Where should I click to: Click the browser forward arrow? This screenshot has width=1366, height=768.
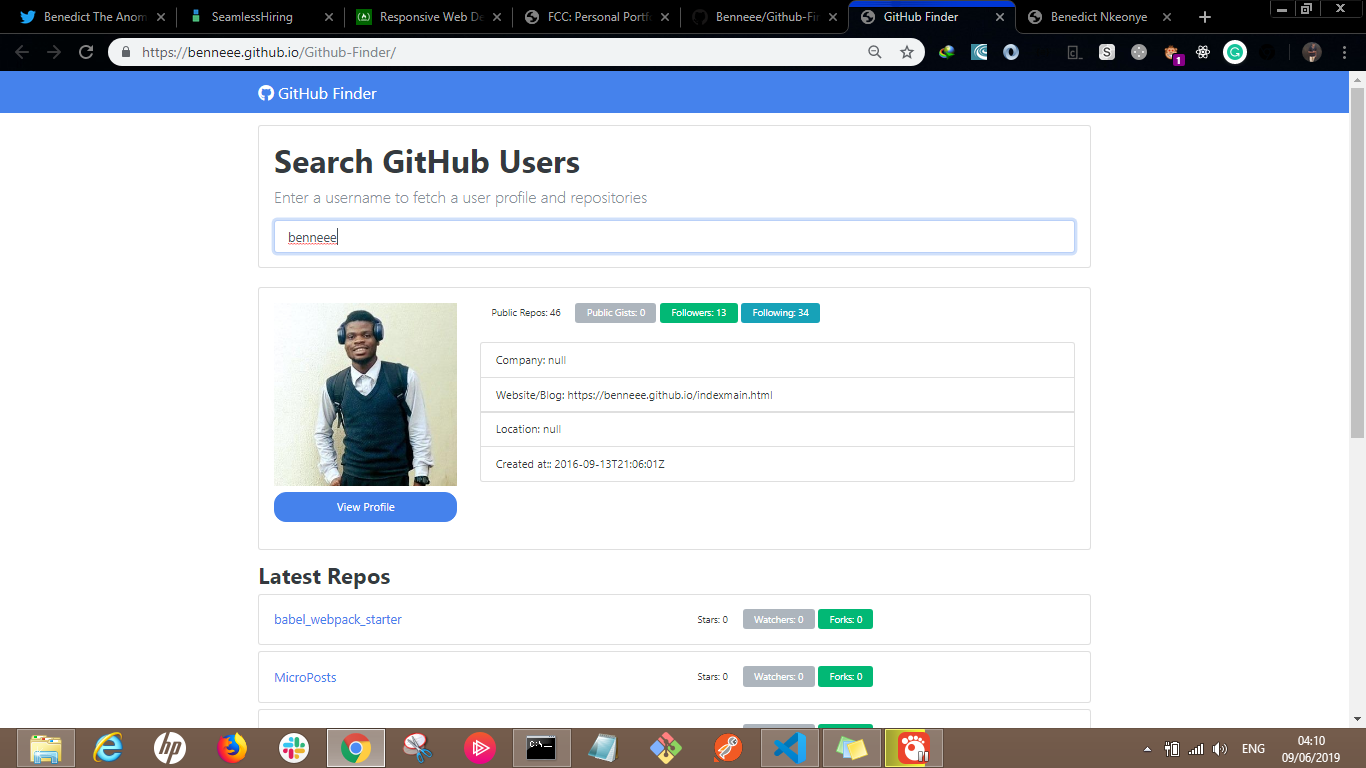[x=54, y=52]
